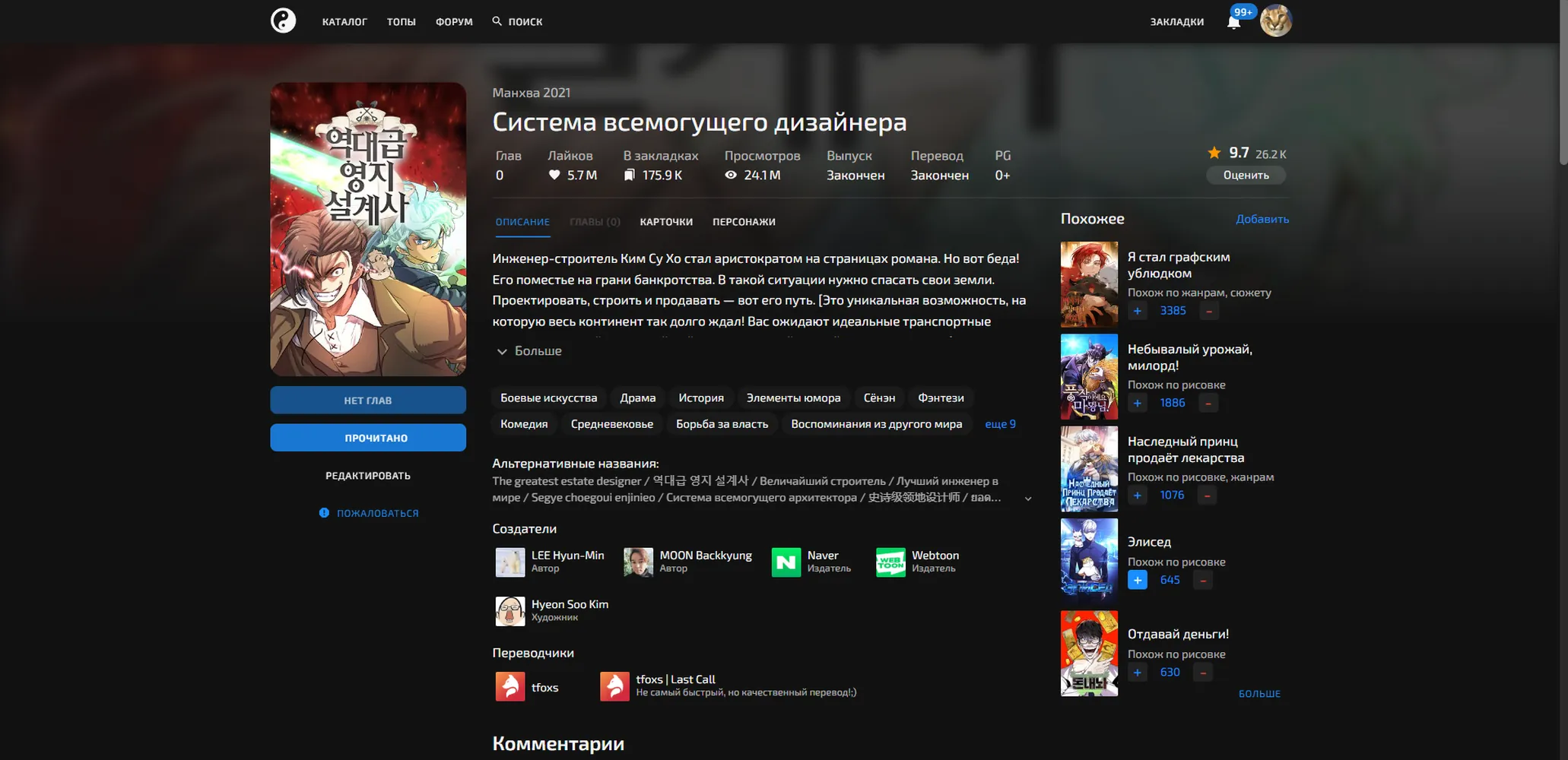
Task: Open Закладки in the header
Action: [1176, 22]
